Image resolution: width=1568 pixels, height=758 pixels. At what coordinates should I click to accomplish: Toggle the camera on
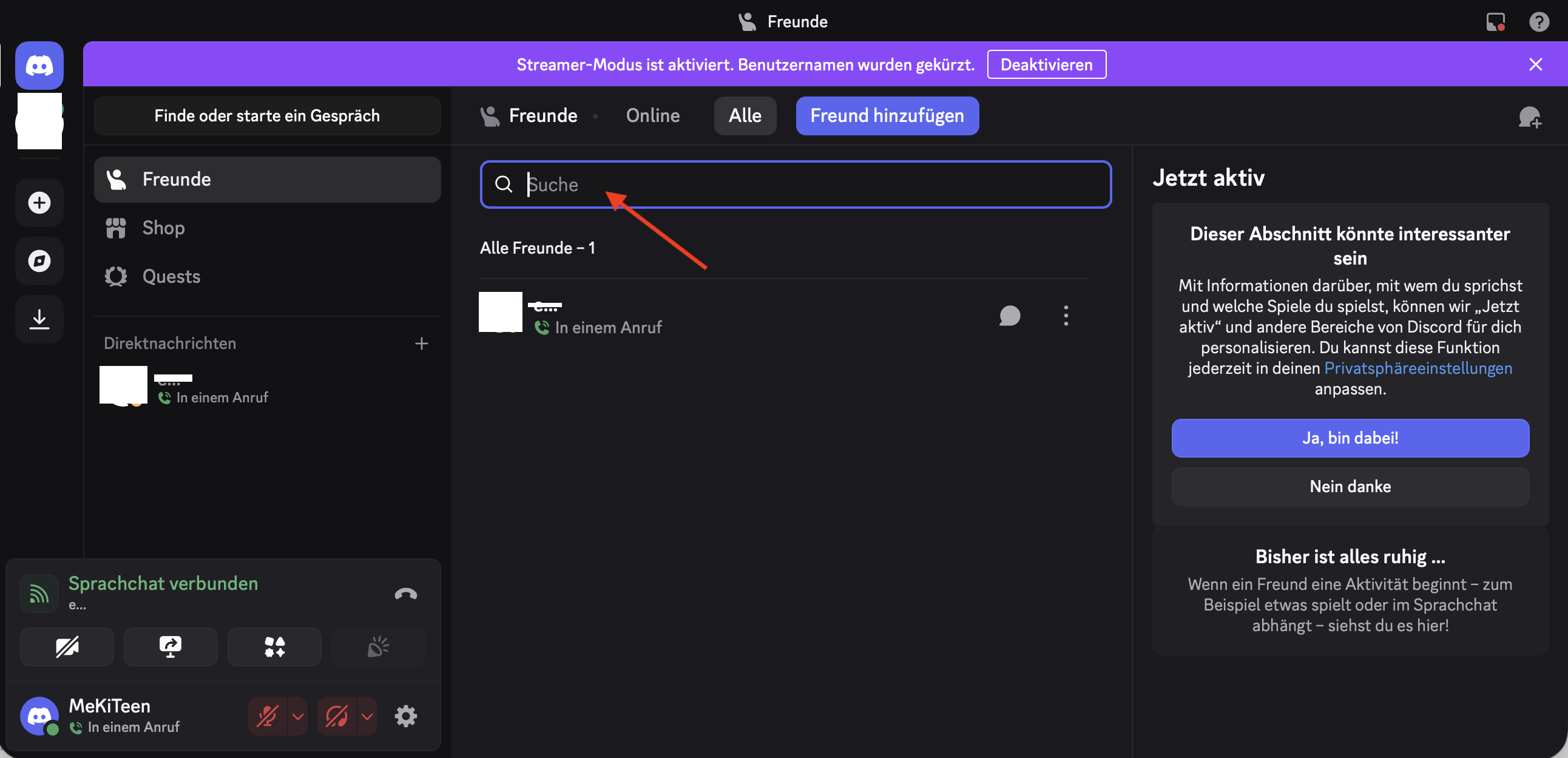[67, 646]
